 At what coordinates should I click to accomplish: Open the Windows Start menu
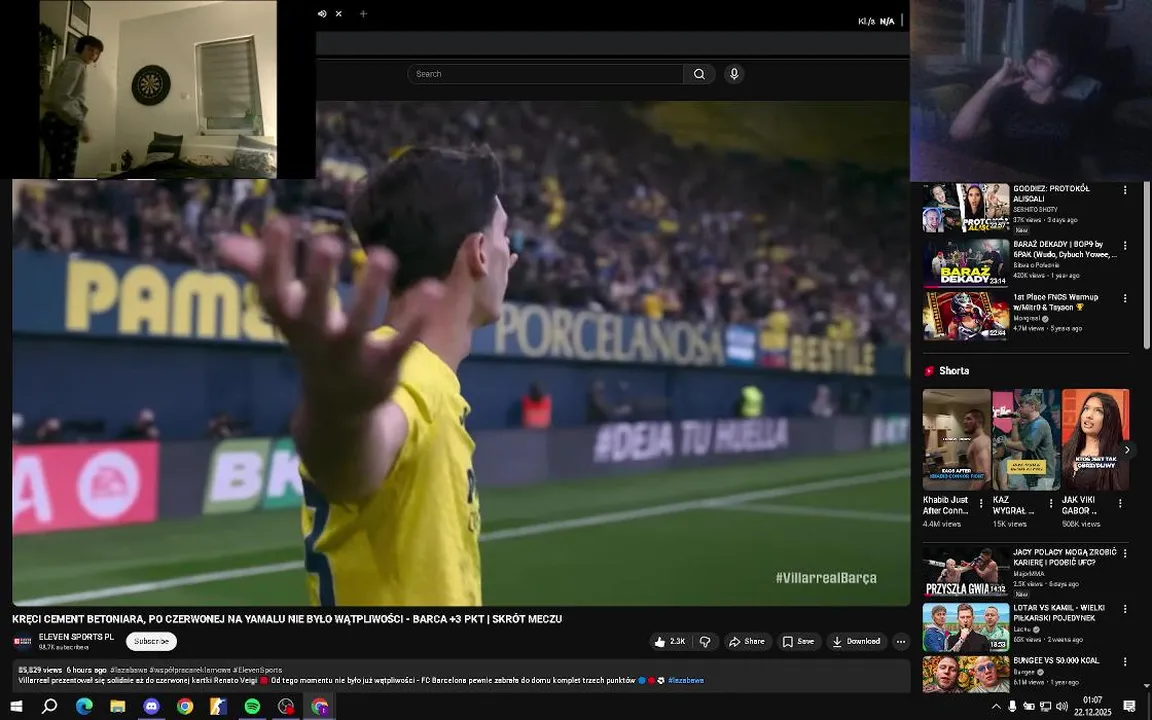pos(15,706)
